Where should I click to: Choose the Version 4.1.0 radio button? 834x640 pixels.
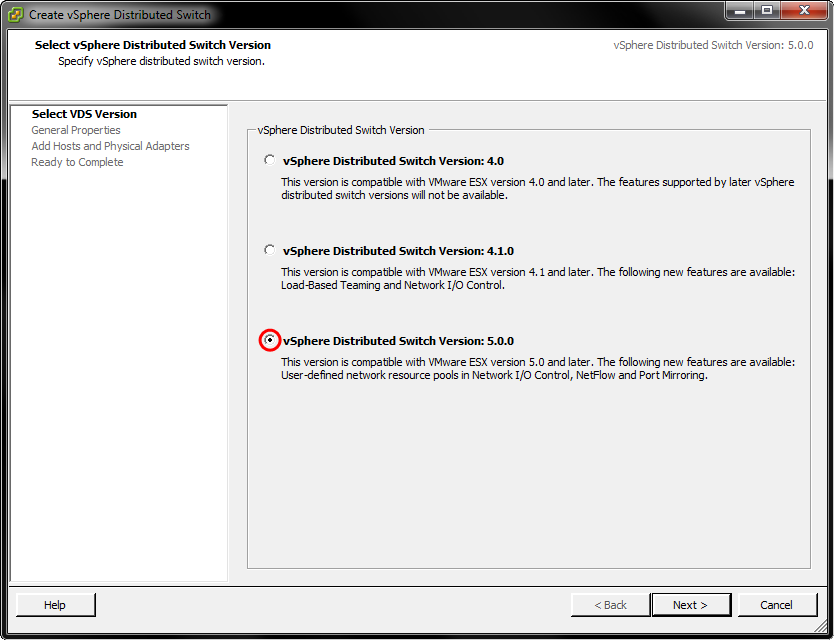coord(269,250)
